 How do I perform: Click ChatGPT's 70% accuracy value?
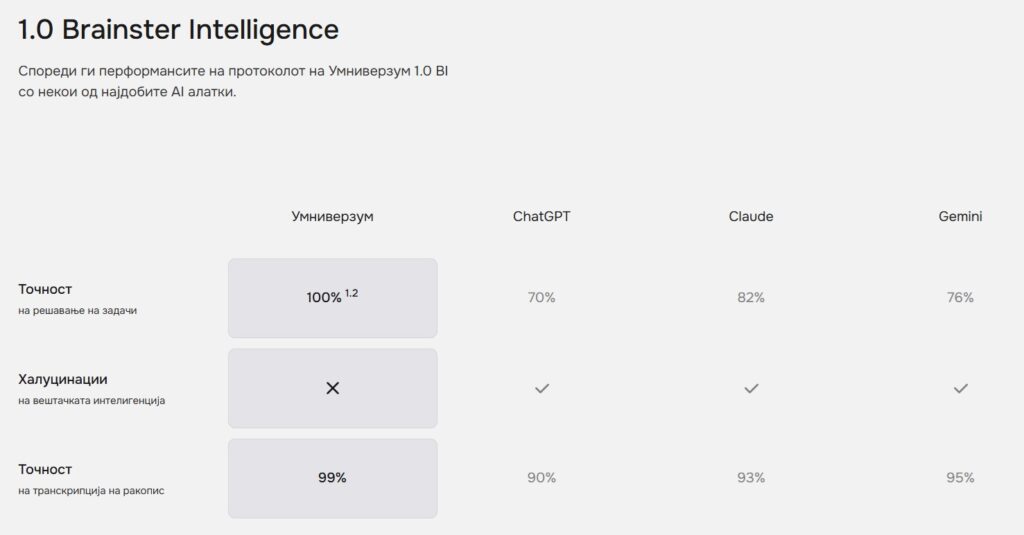(x=542, y=298)
